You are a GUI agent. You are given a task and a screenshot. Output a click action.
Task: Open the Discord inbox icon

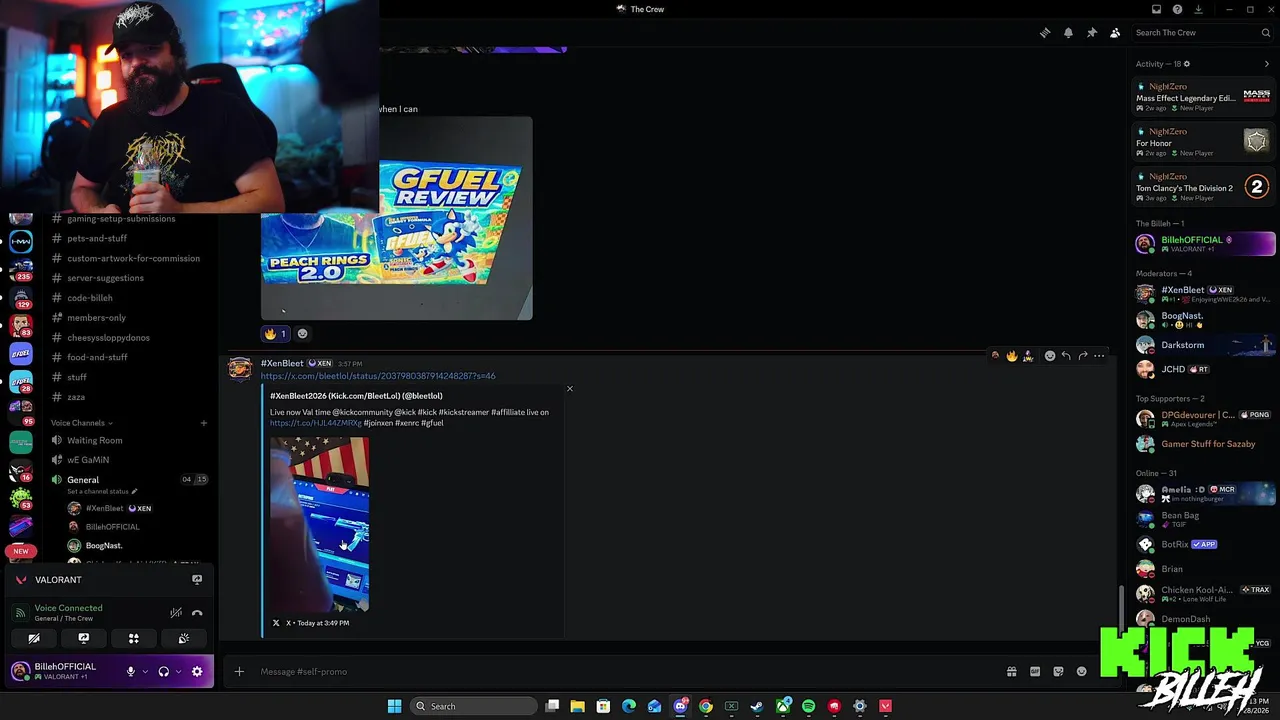[x=1156, y=9]
